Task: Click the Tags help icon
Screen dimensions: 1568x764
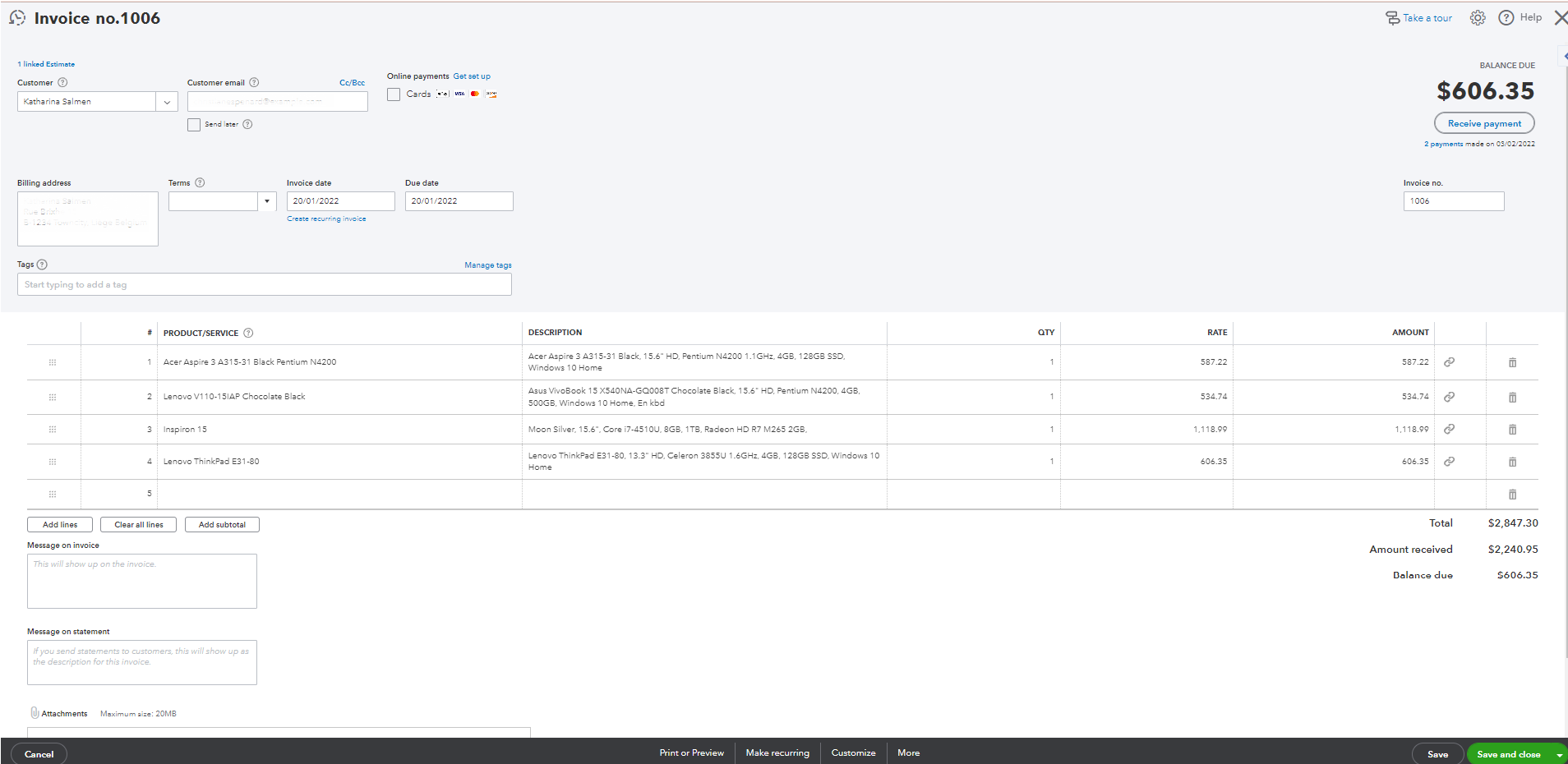Action: 42,265
